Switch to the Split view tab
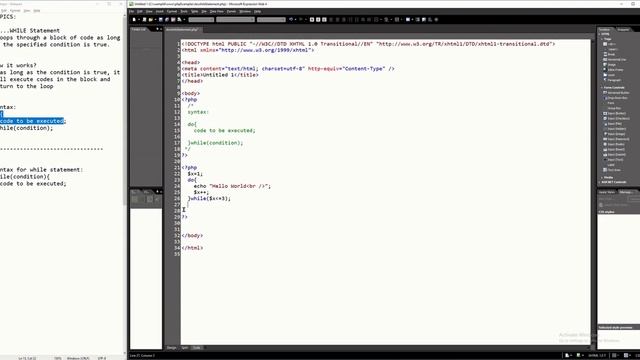 pos(185,348)
